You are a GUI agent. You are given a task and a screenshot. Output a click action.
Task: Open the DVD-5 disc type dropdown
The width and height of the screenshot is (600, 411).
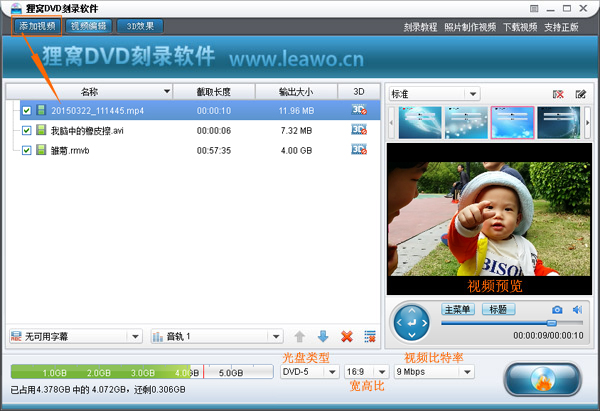coord(309,372)
